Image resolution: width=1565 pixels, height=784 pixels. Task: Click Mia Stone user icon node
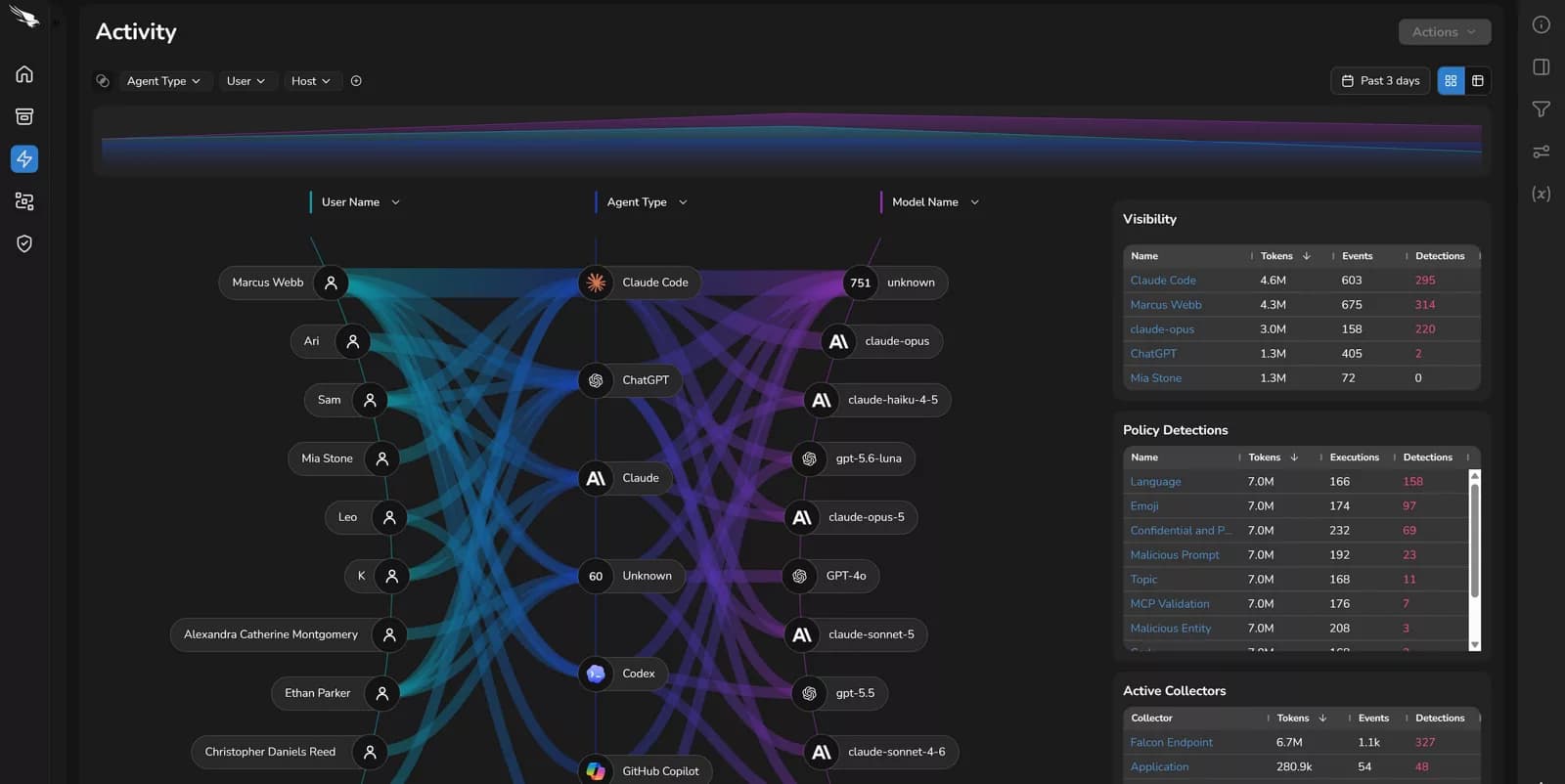(382, 458)
